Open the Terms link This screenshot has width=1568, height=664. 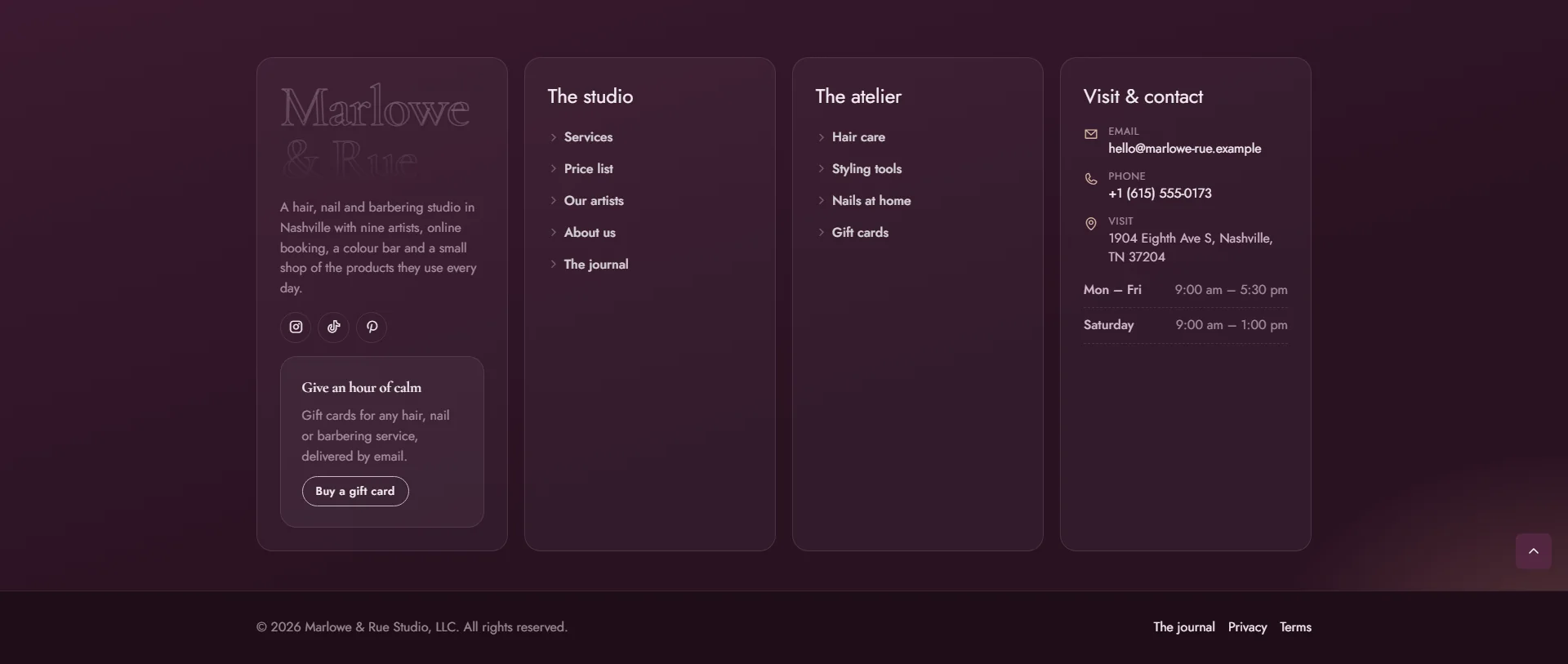pyautogui.click(x=1295, y=627)
